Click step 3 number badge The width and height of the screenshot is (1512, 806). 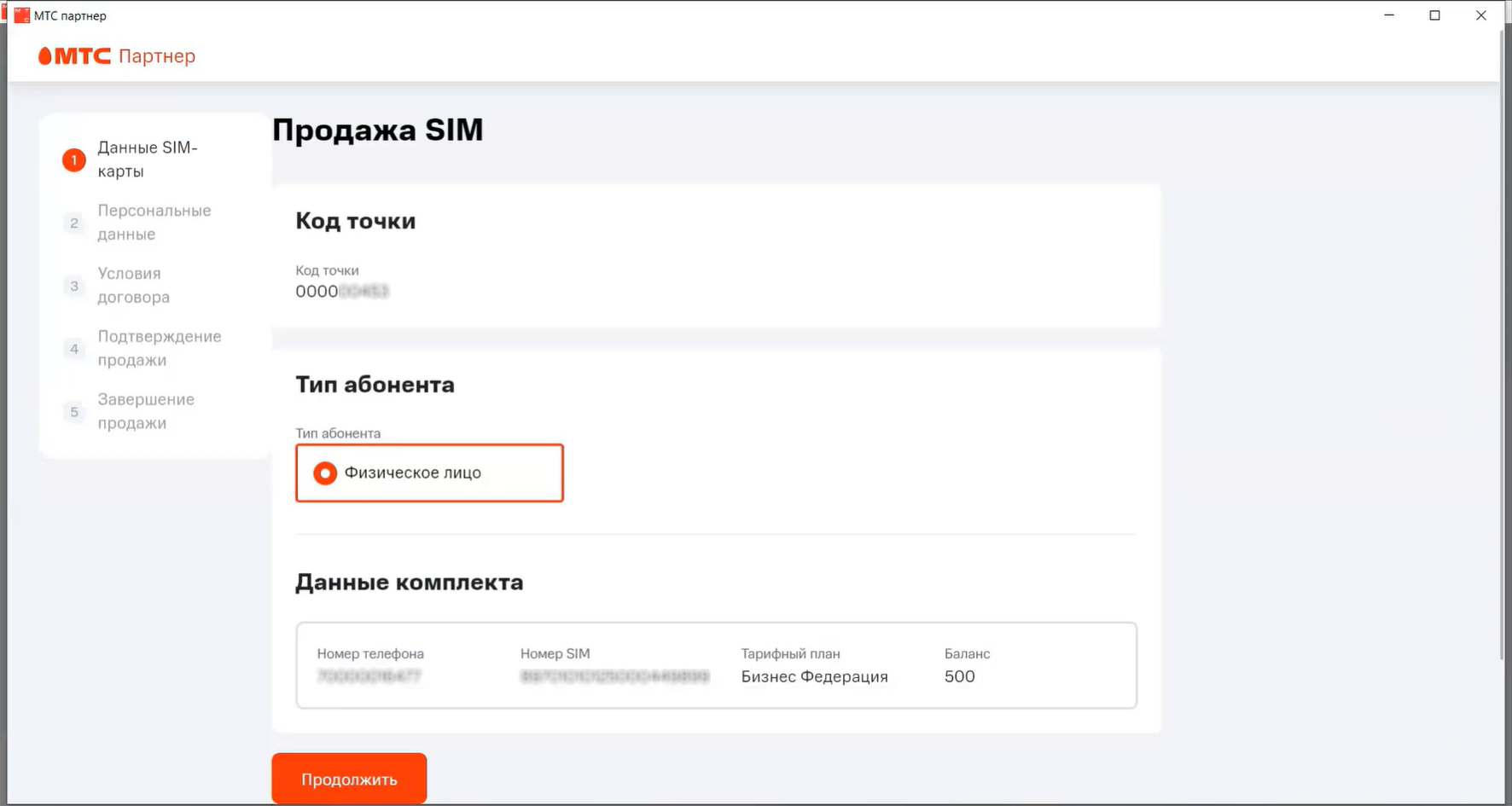click(74, 287)
